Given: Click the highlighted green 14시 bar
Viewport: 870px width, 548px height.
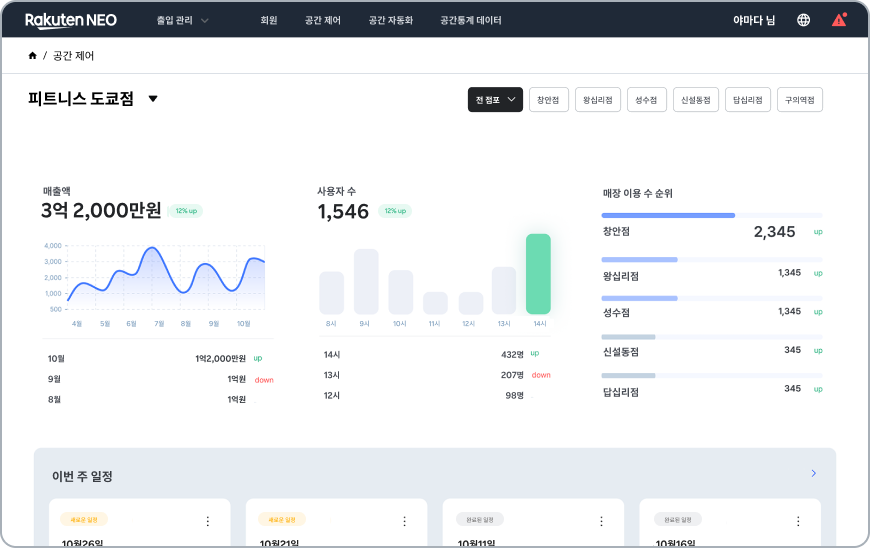Looking at the screenshot, I should (538, 274).
